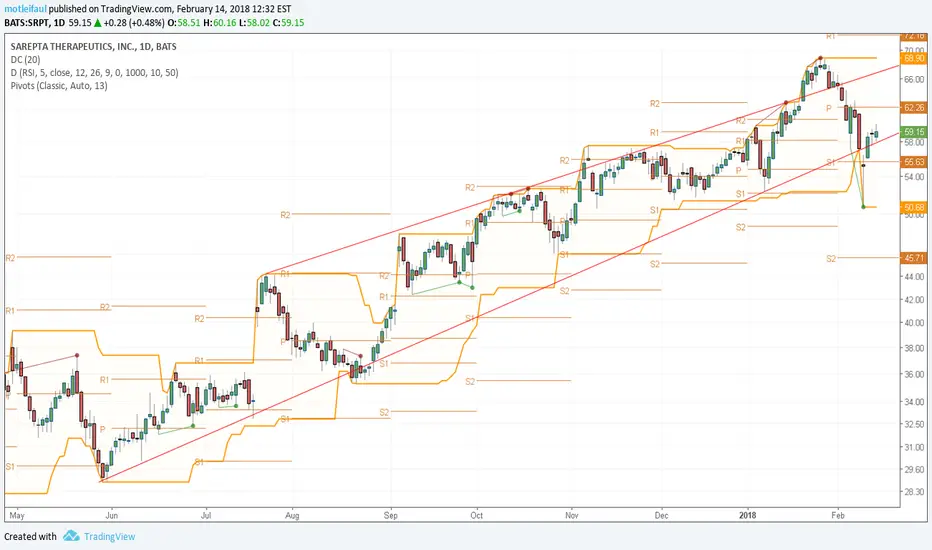This screenshot has height=550, width=932.
Task: Click the 29.60 price axis value
Action: point(914,469)
